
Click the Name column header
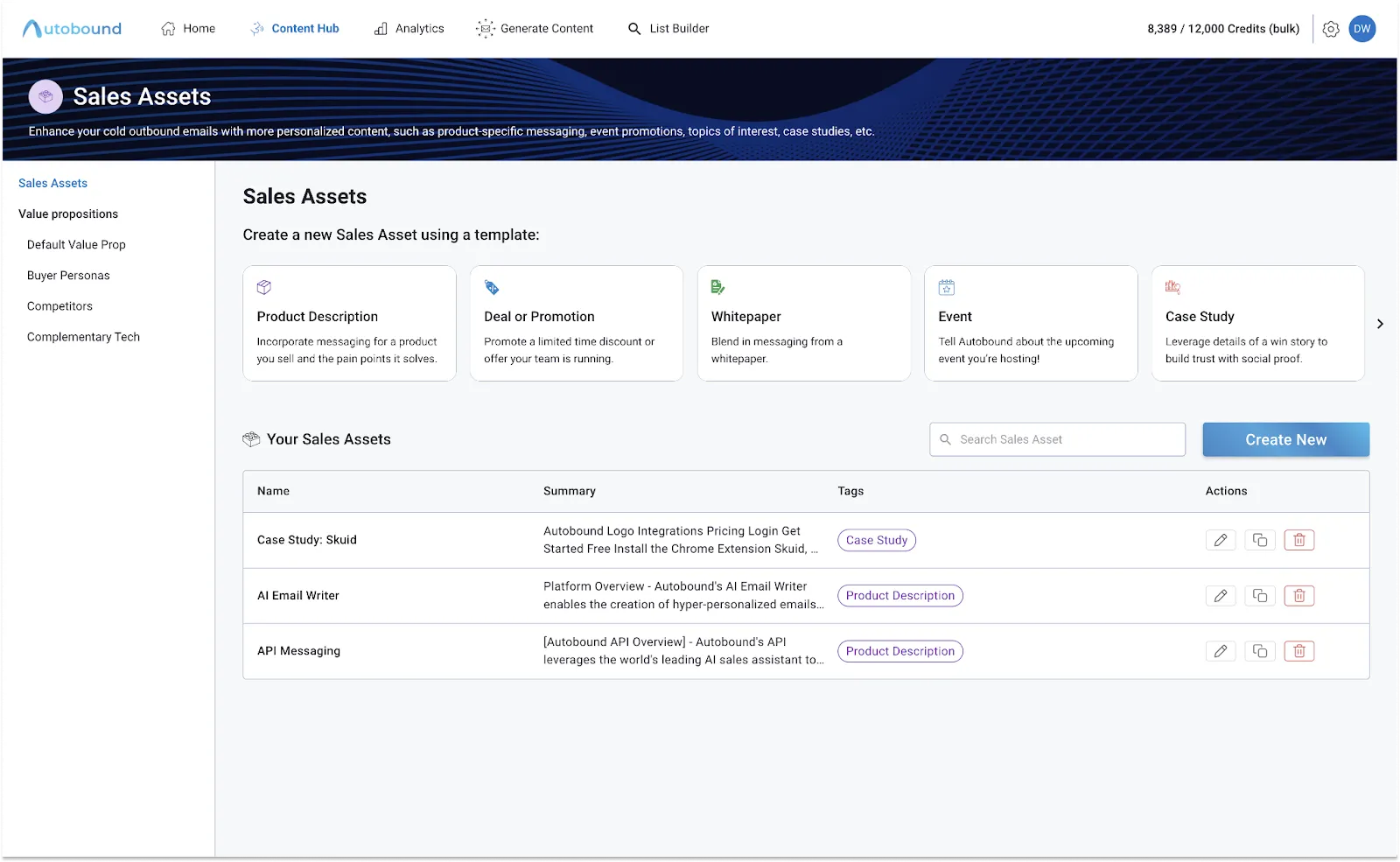tap(273, 491)
